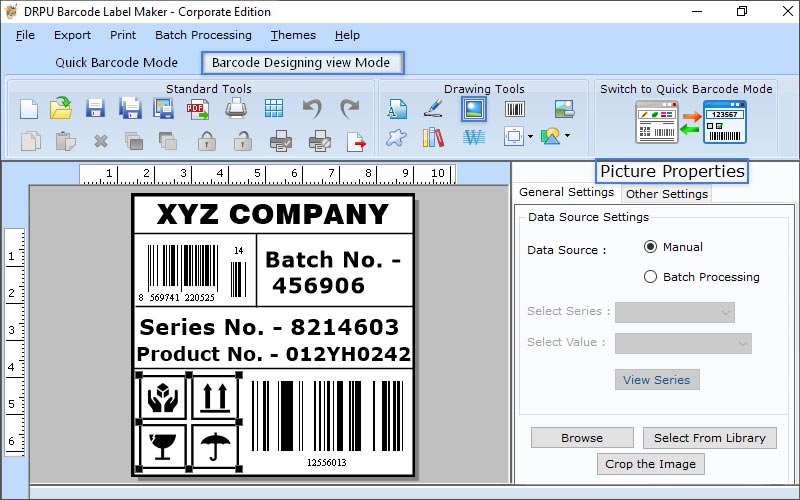Open the Other Settings tab
Image resolution: width=800 pixels, height=500 pixels.
pos(666,194)
